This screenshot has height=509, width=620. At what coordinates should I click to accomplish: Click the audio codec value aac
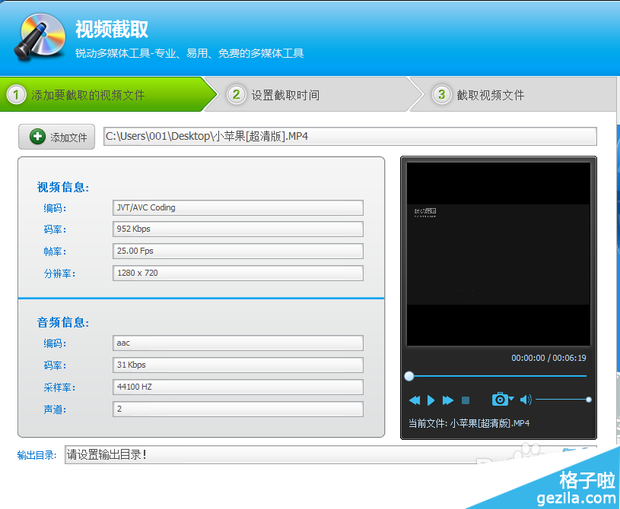238,343
